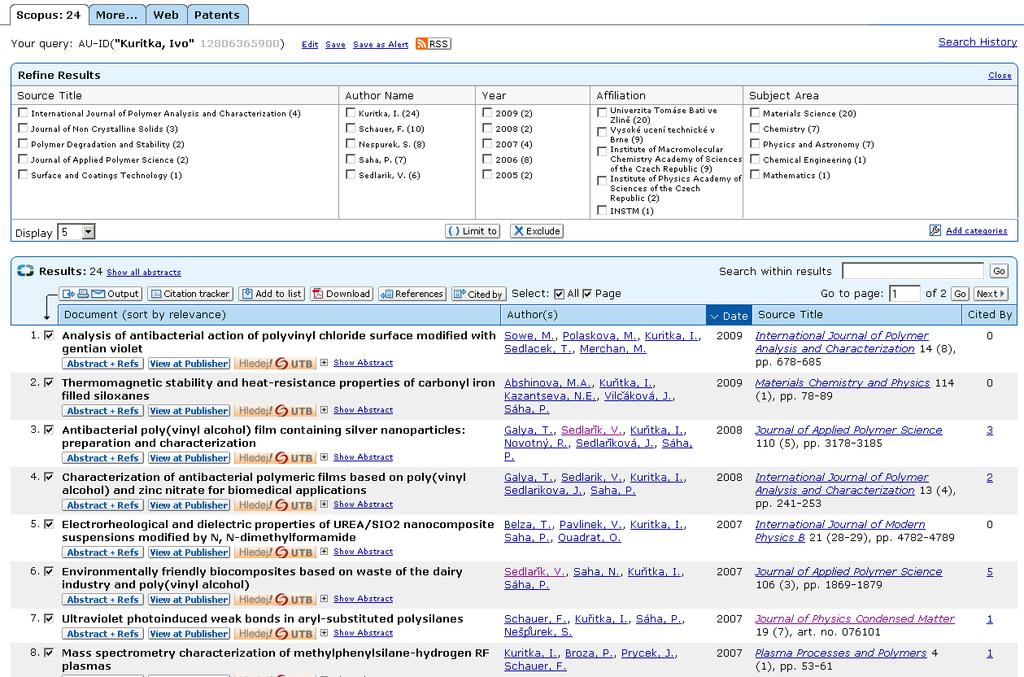Select the Scopus: 24 tab

pos(48,14)
